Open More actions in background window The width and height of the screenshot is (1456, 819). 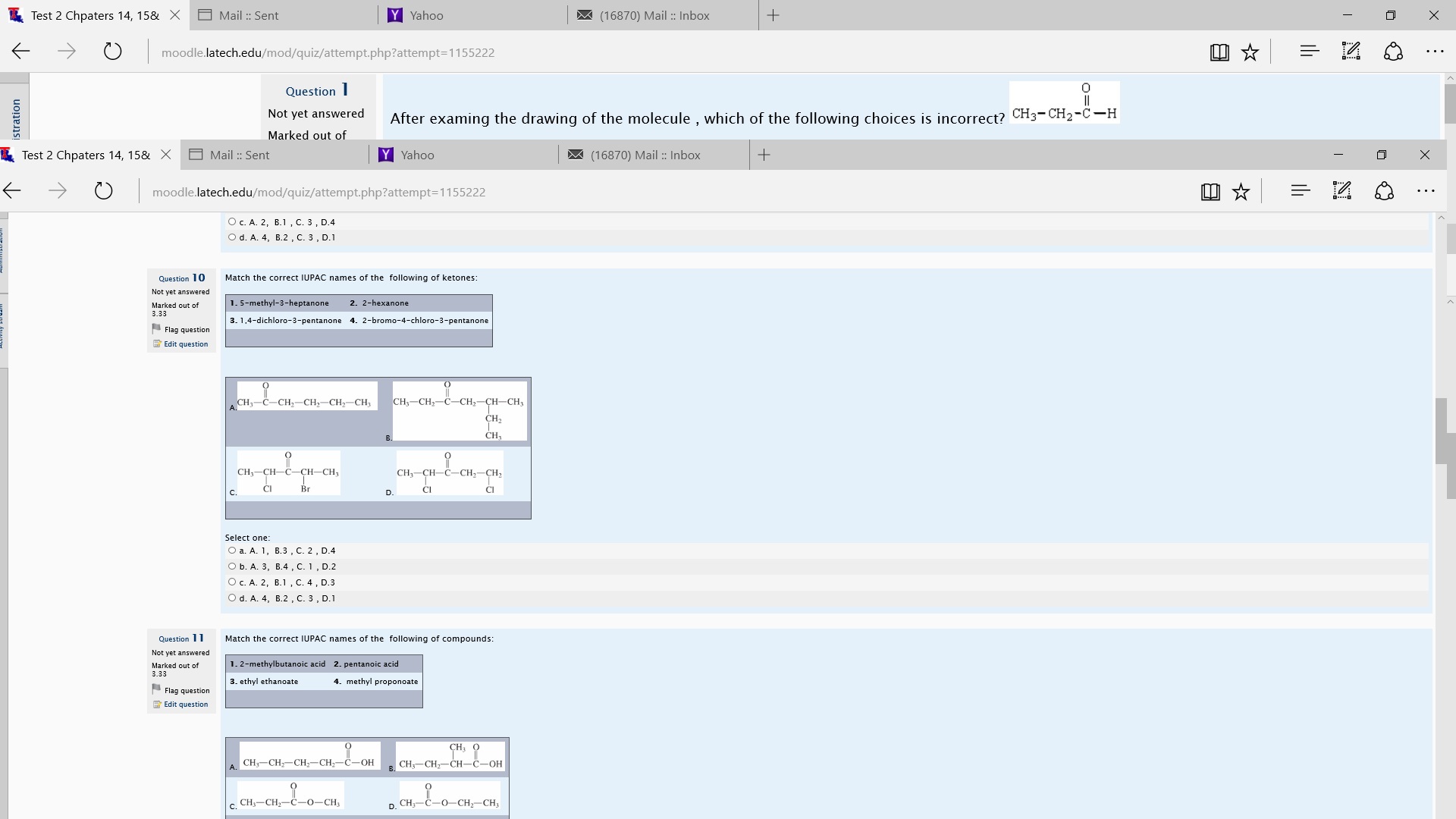coord(1435,52)
